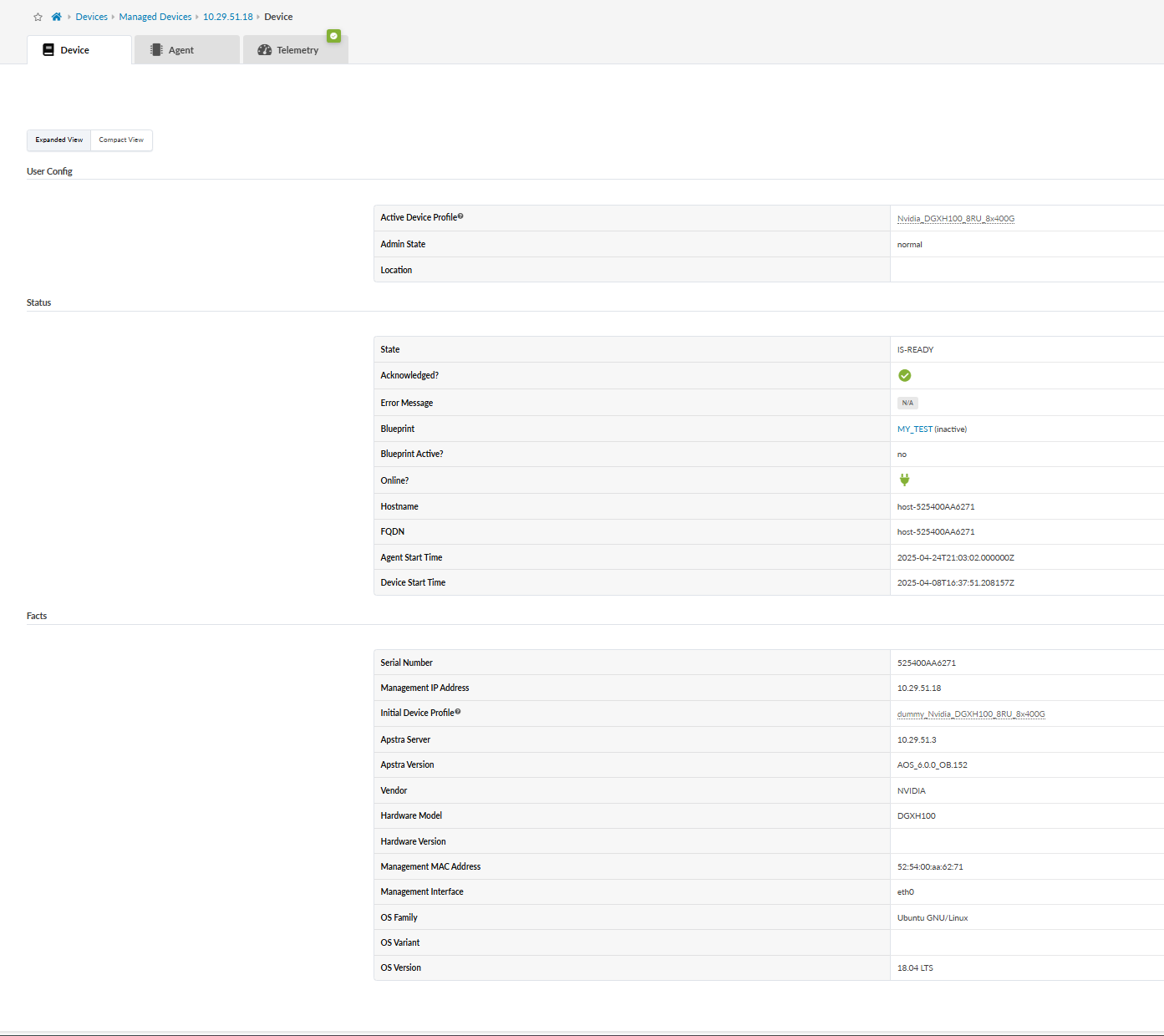Click the green check badge on Telemetry

pyautogui.click(x=334, y=36)
